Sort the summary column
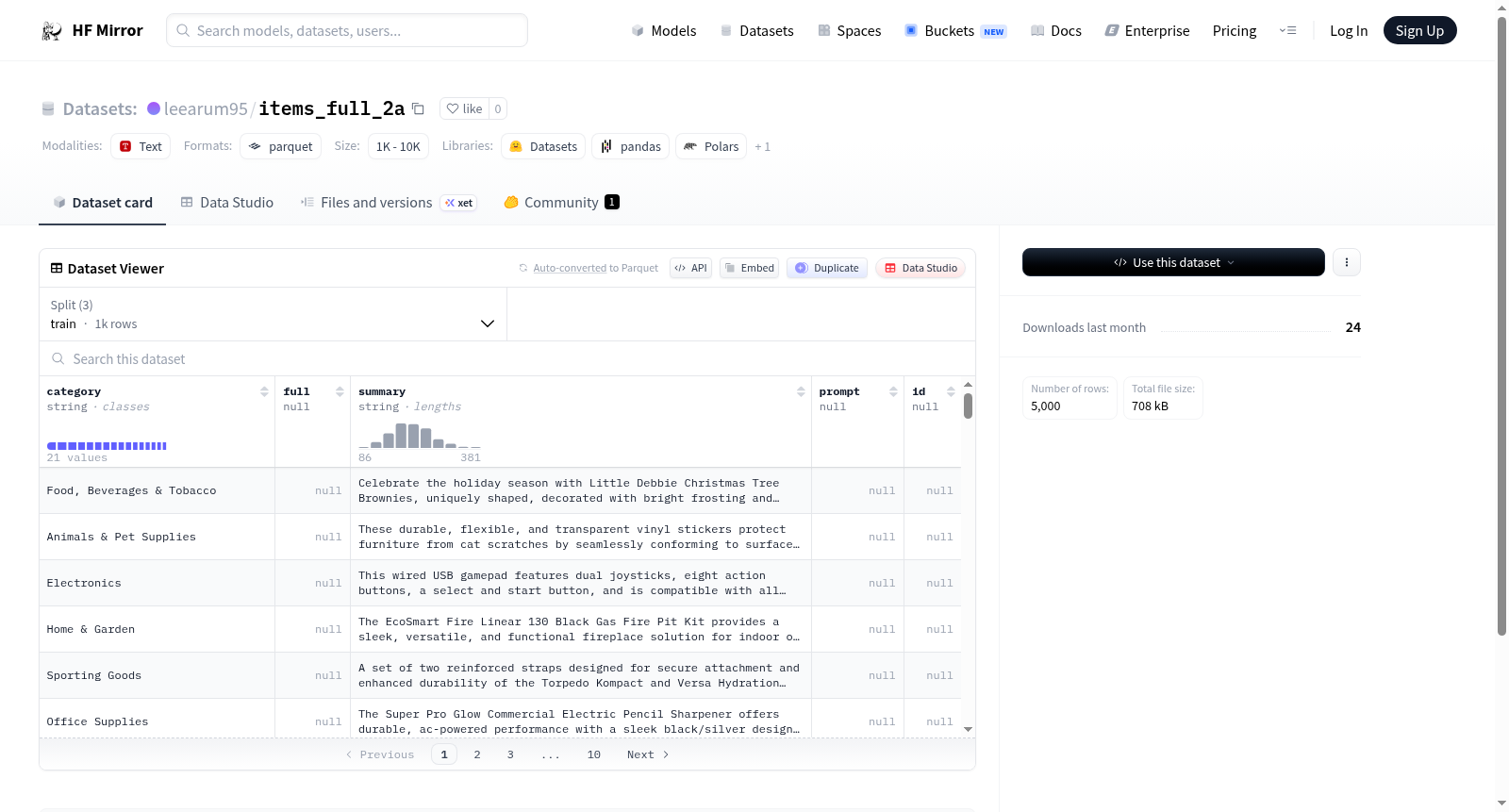The height and width of the screenshot is (812, 1509). 801,391
